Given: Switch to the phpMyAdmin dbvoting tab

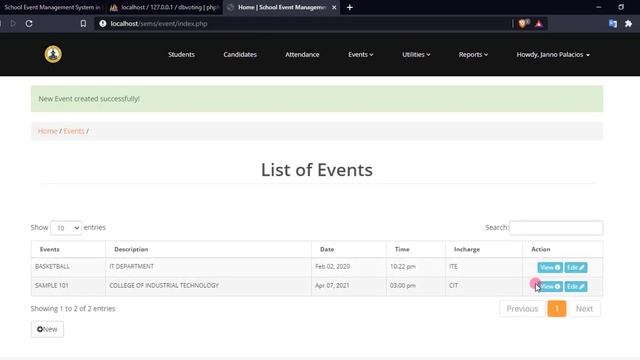Looking at the screenshot, I should click(165, 7).
